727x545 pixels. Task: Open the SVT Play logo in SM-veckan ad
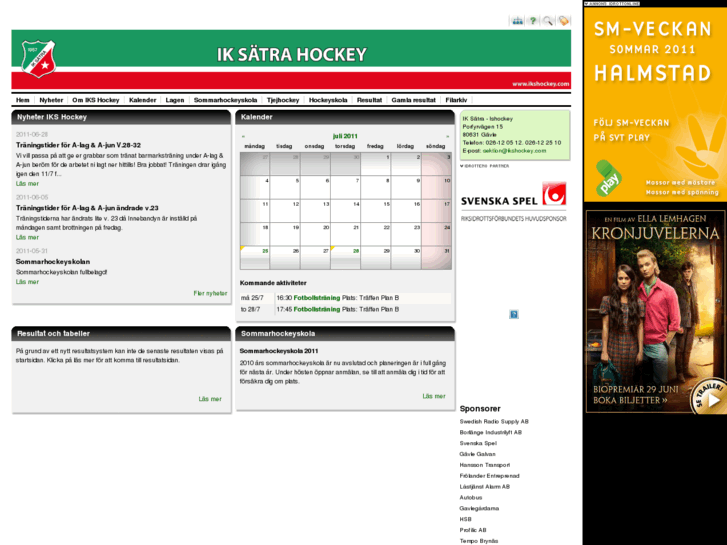[x=608, y=179]
